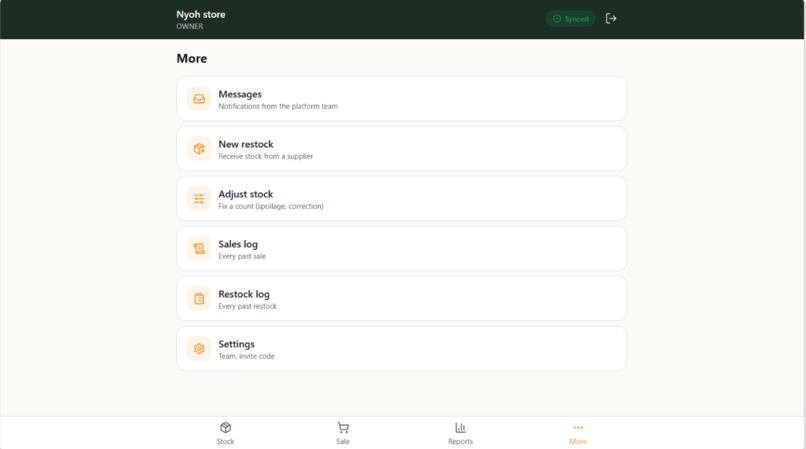Open the Restock log title
This screenshot has height=449, width=806.
tap(244, 294)
